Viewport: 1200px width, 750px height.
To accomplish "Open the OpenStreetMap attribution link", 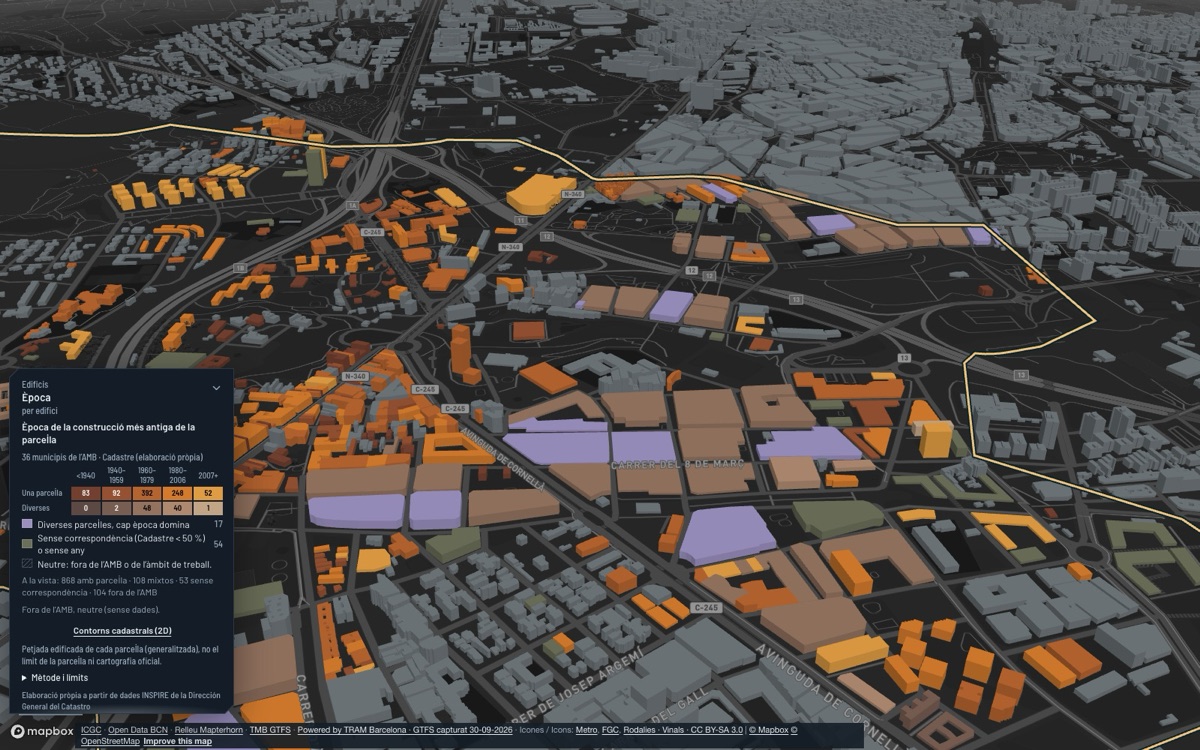I will click(x=110, y=741).
